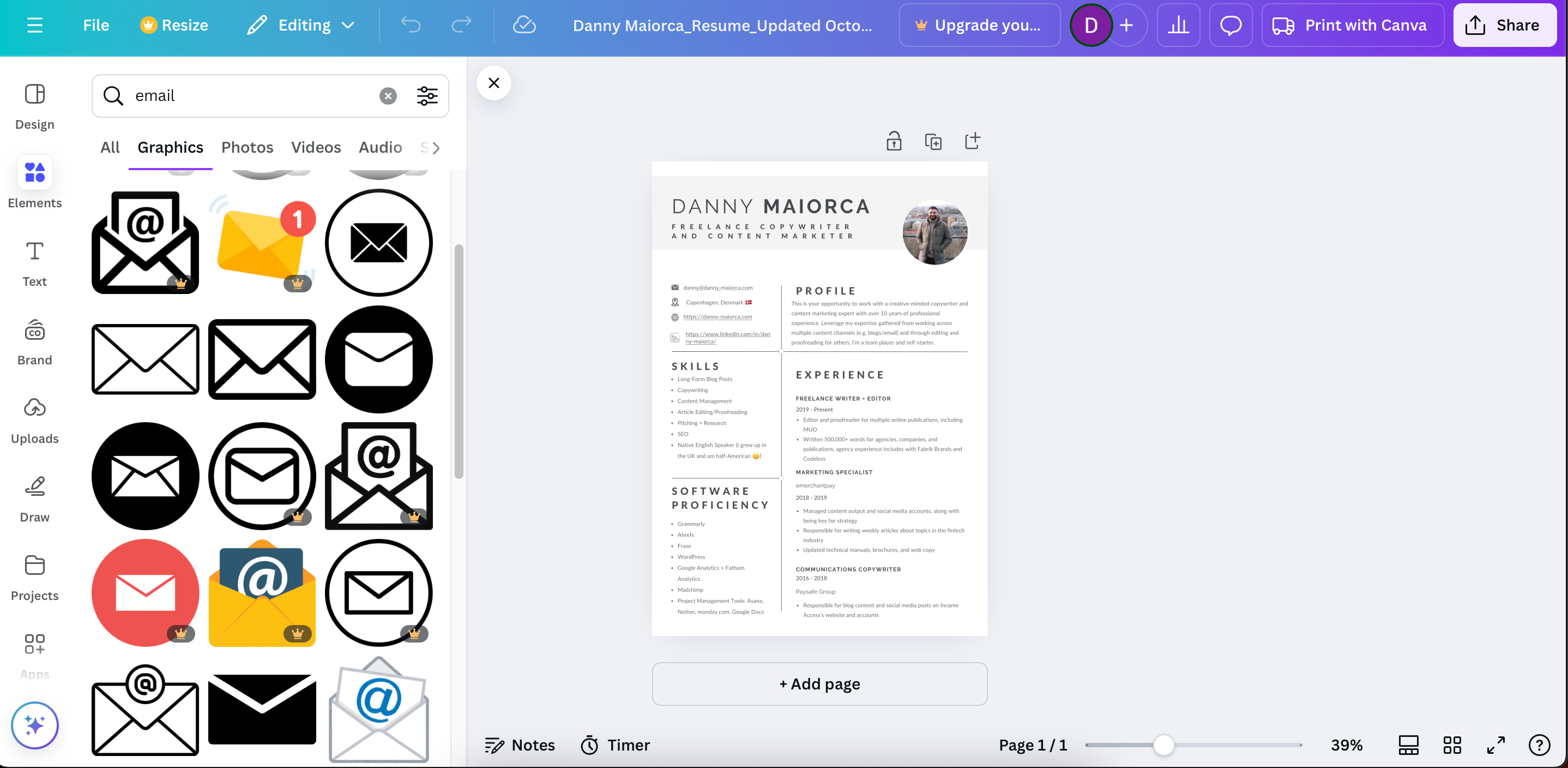Start the Timer
This screenshot has width=1568, height=768.
point(615,745)
